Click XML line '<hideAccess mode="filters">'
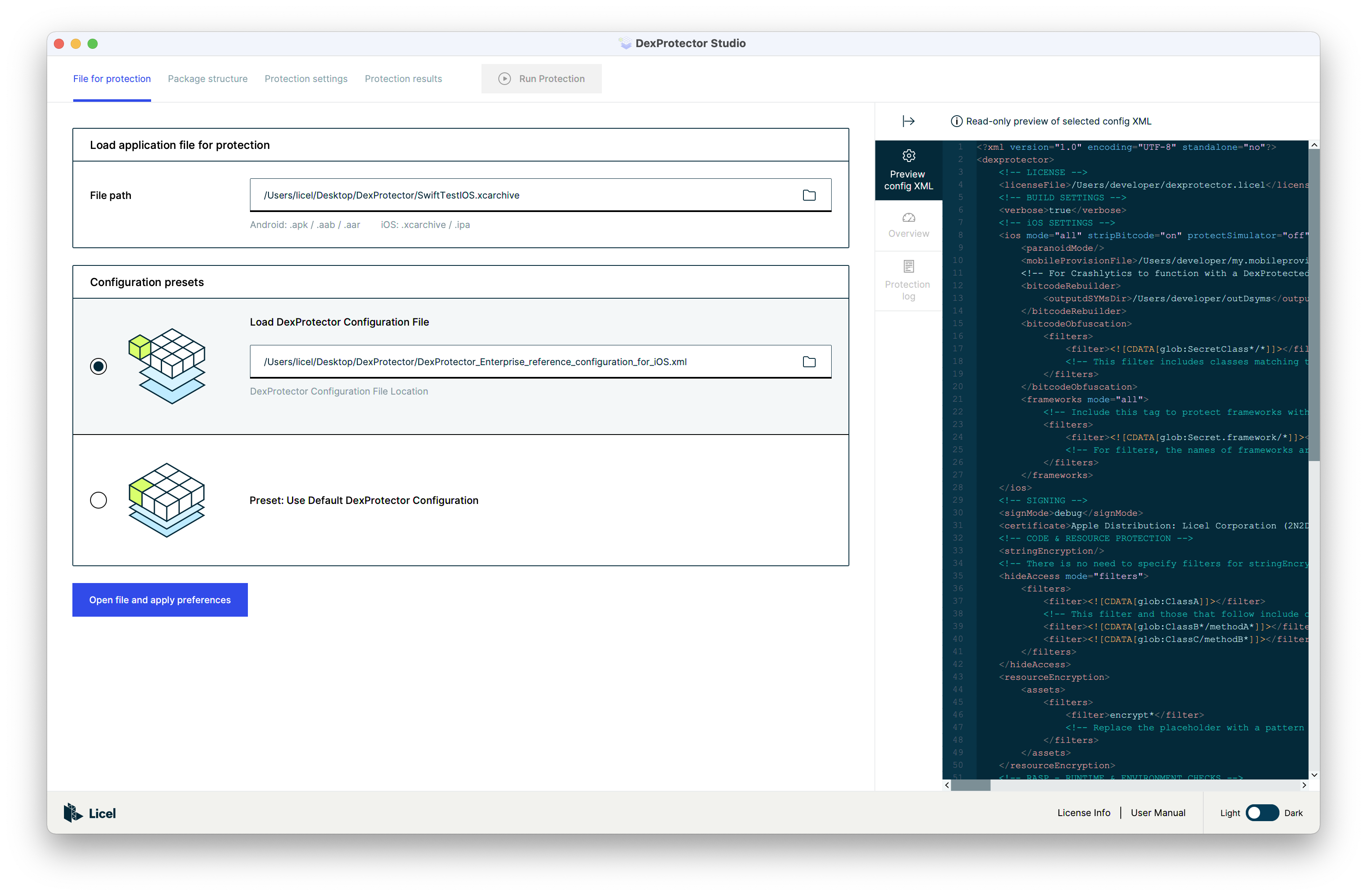The image size is (1367, 896). tap(1074, 576)
